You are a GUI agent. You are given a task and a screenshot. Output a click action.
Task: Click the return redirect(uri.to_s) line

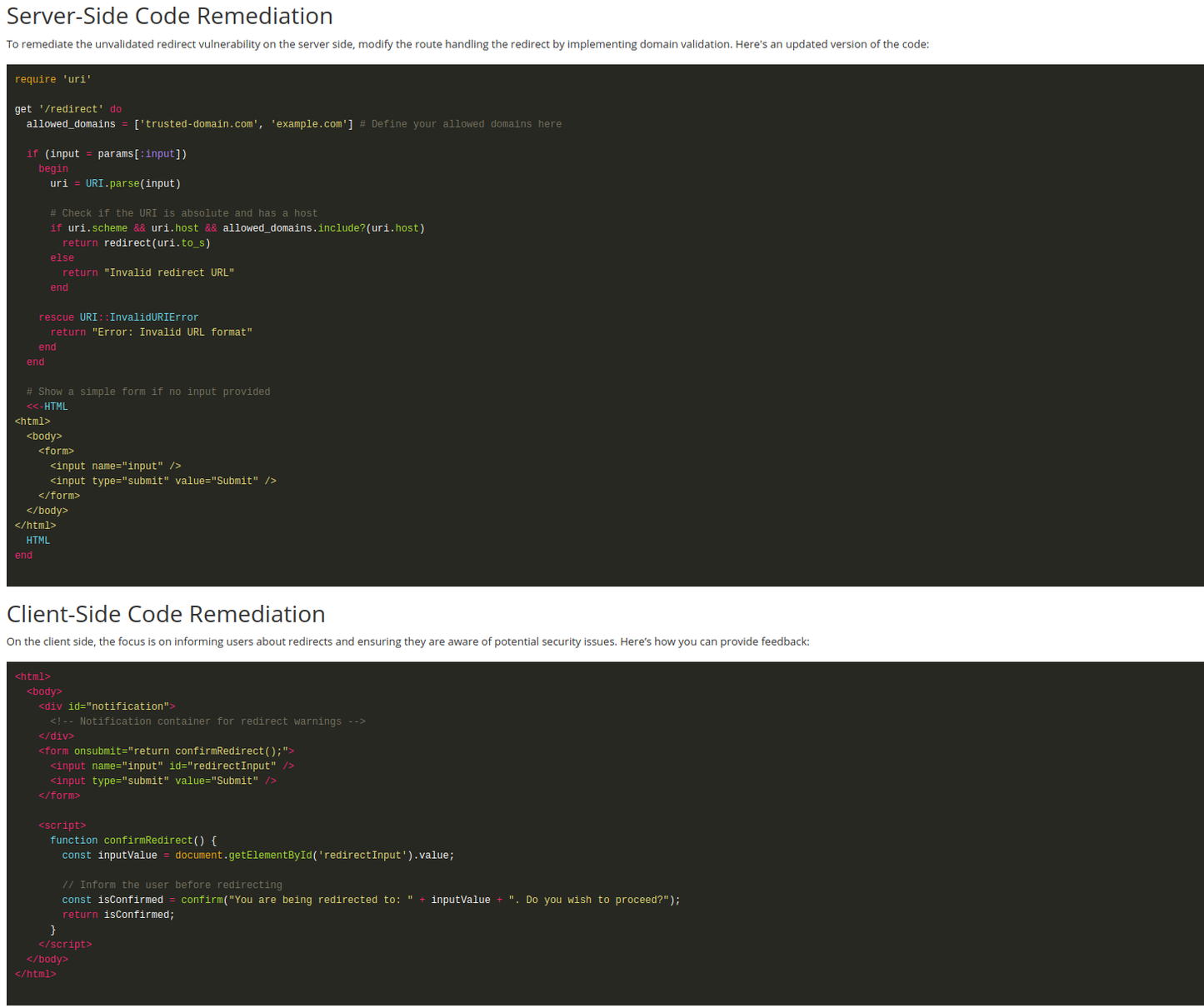tap(137, 243)
